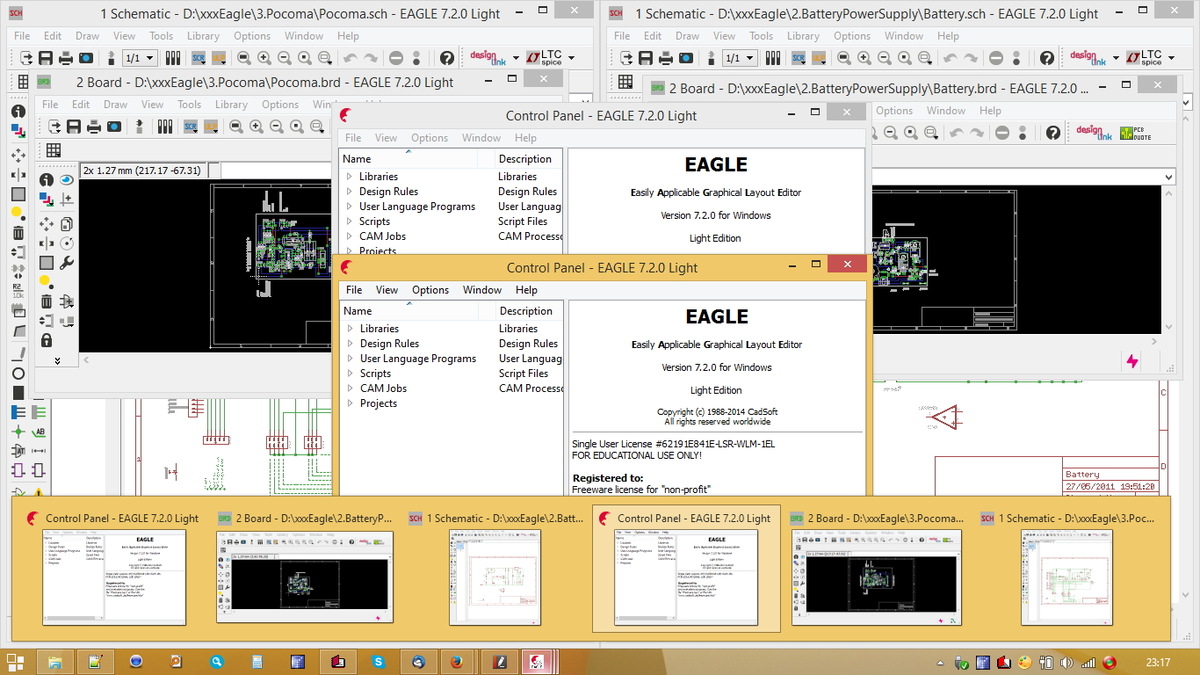This screenshot has width=1200, height=675.
Task: Open Help menu in front Control Panel
Action: click(527, 290)
